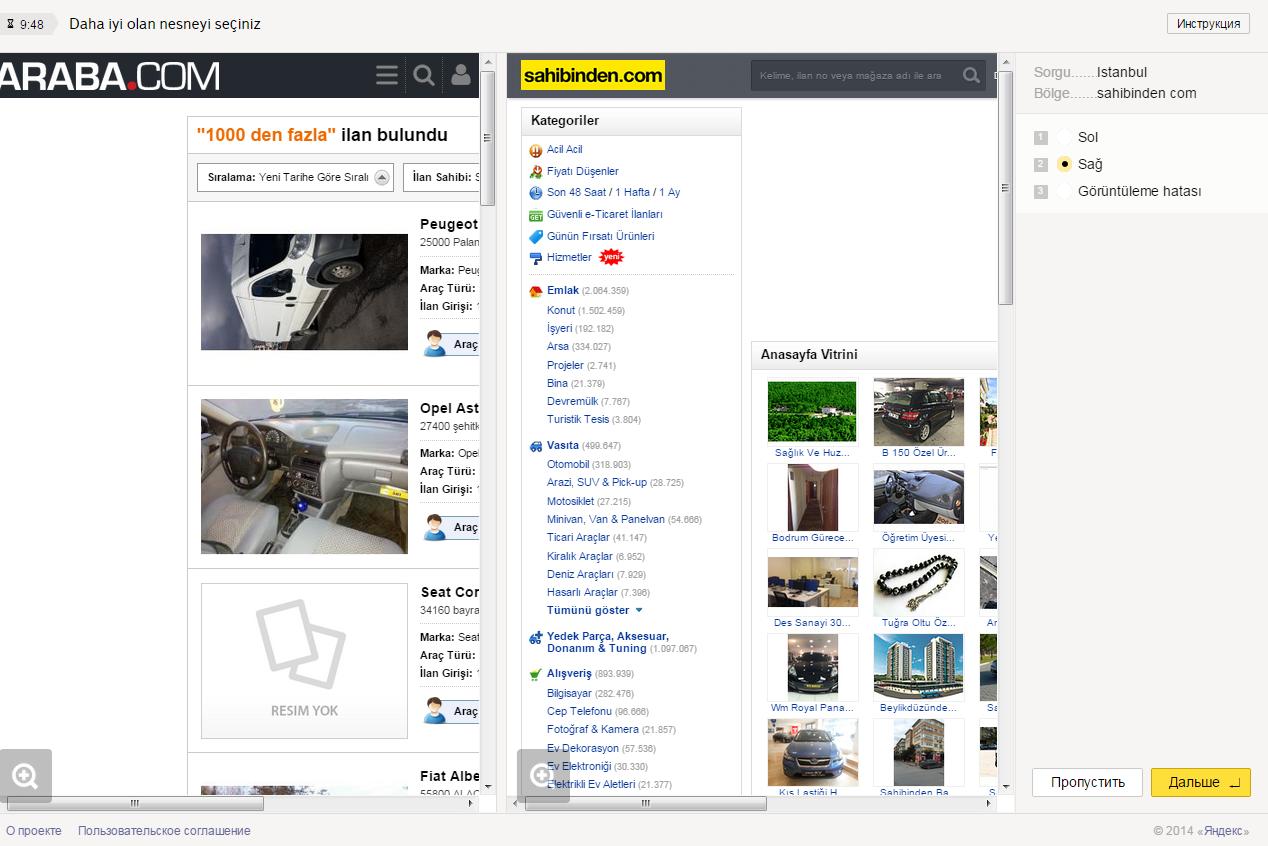This screenshot has width=1268, height=846.
Task: Open the Tuğra Oltu Öz... rosary thumbnail
Action: coord(919,582)
